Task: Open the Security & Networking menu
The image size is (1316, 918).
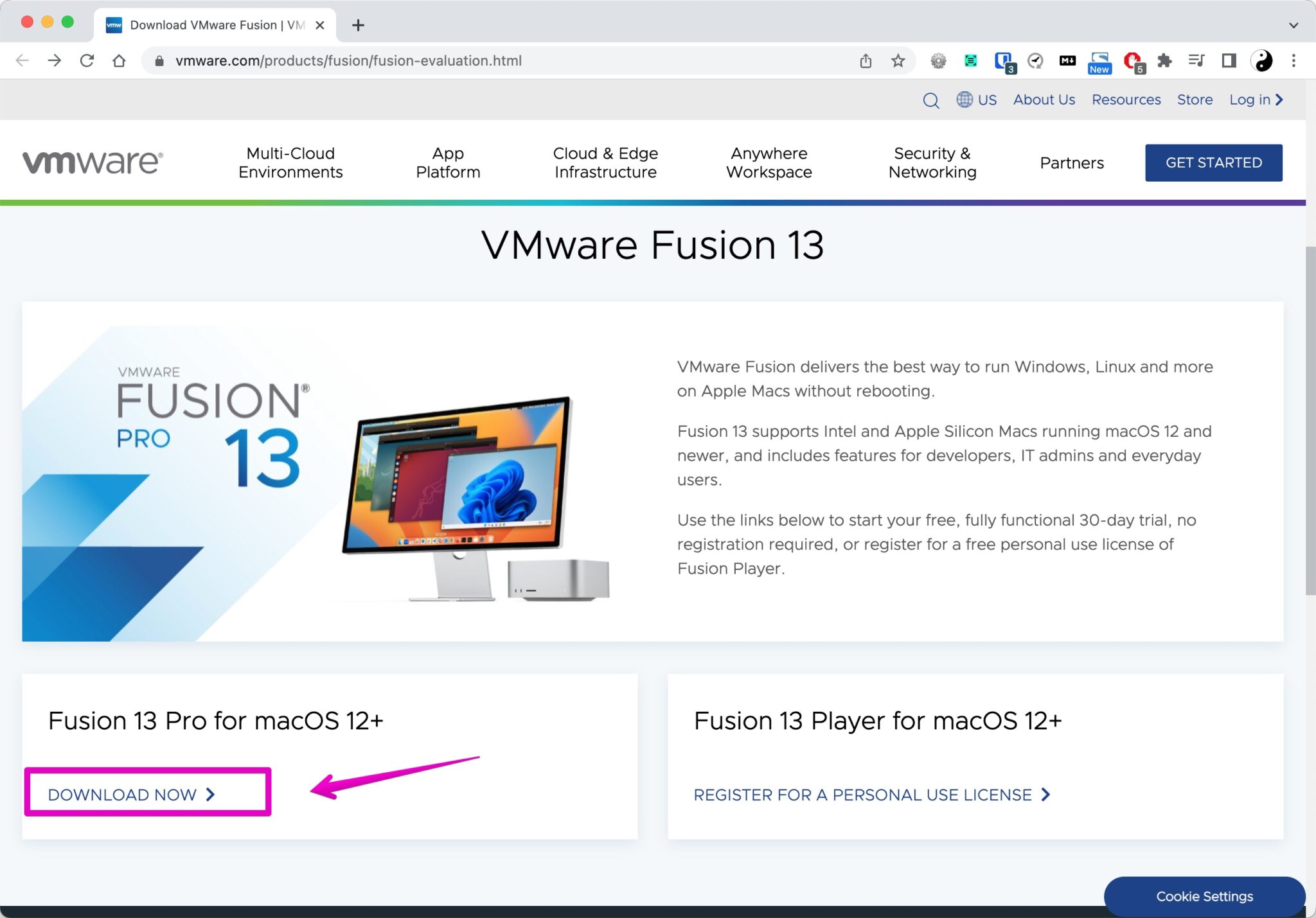Action: coord(932,163)
